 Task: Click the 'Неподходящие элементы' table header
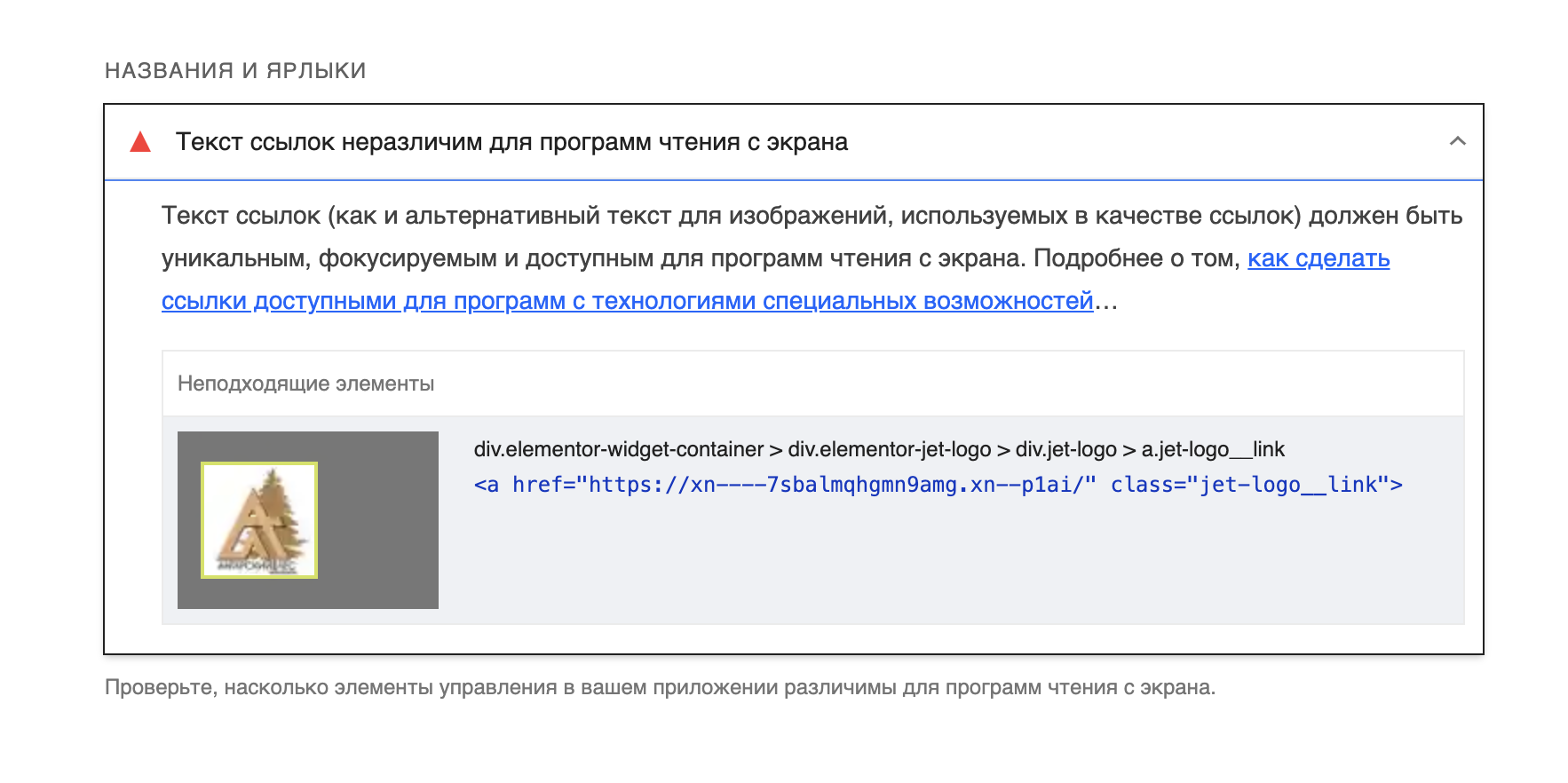tap(305, 384)
